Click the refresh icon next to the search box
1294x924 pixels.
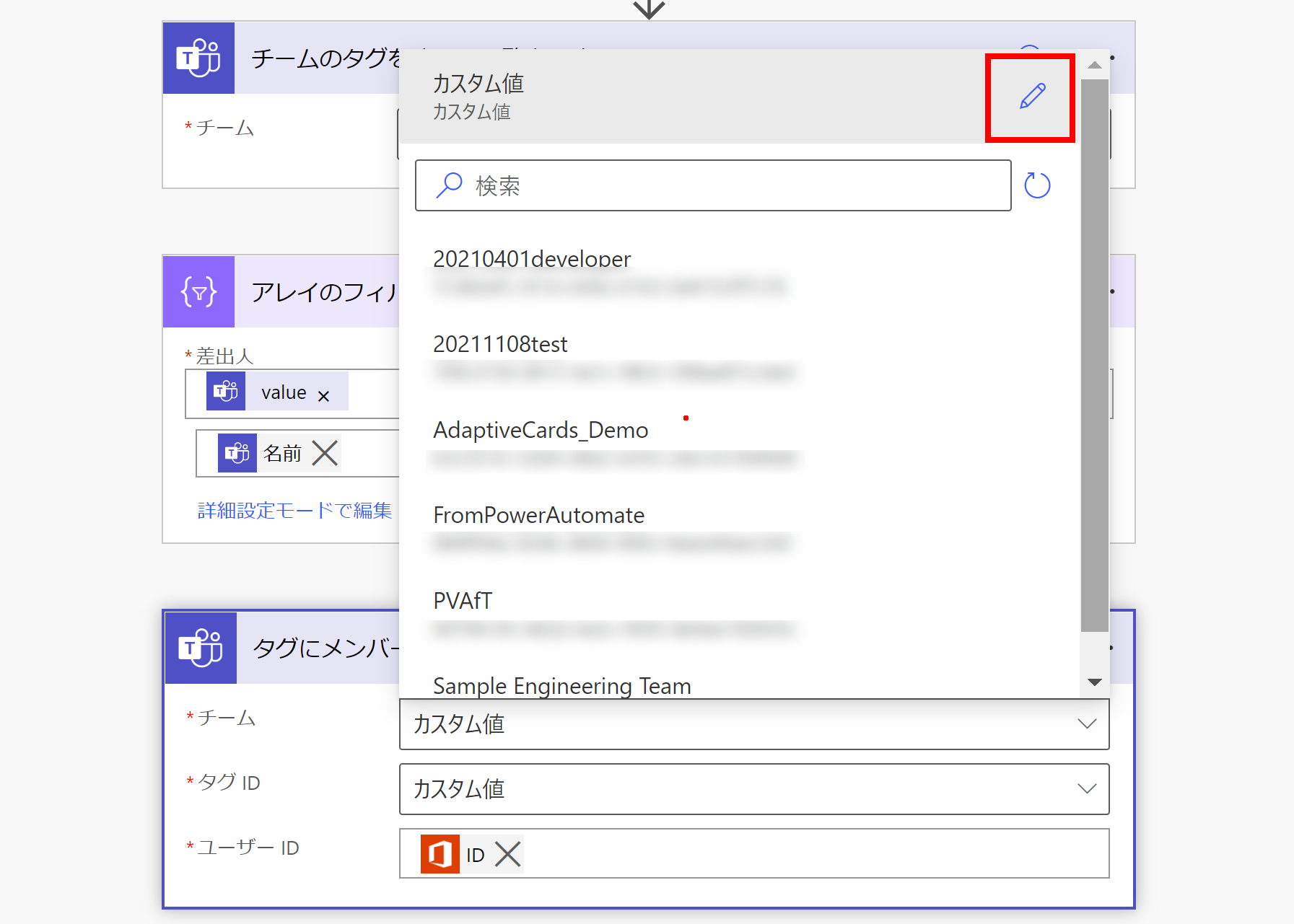pyautogui.click(x=1037, y=185)
